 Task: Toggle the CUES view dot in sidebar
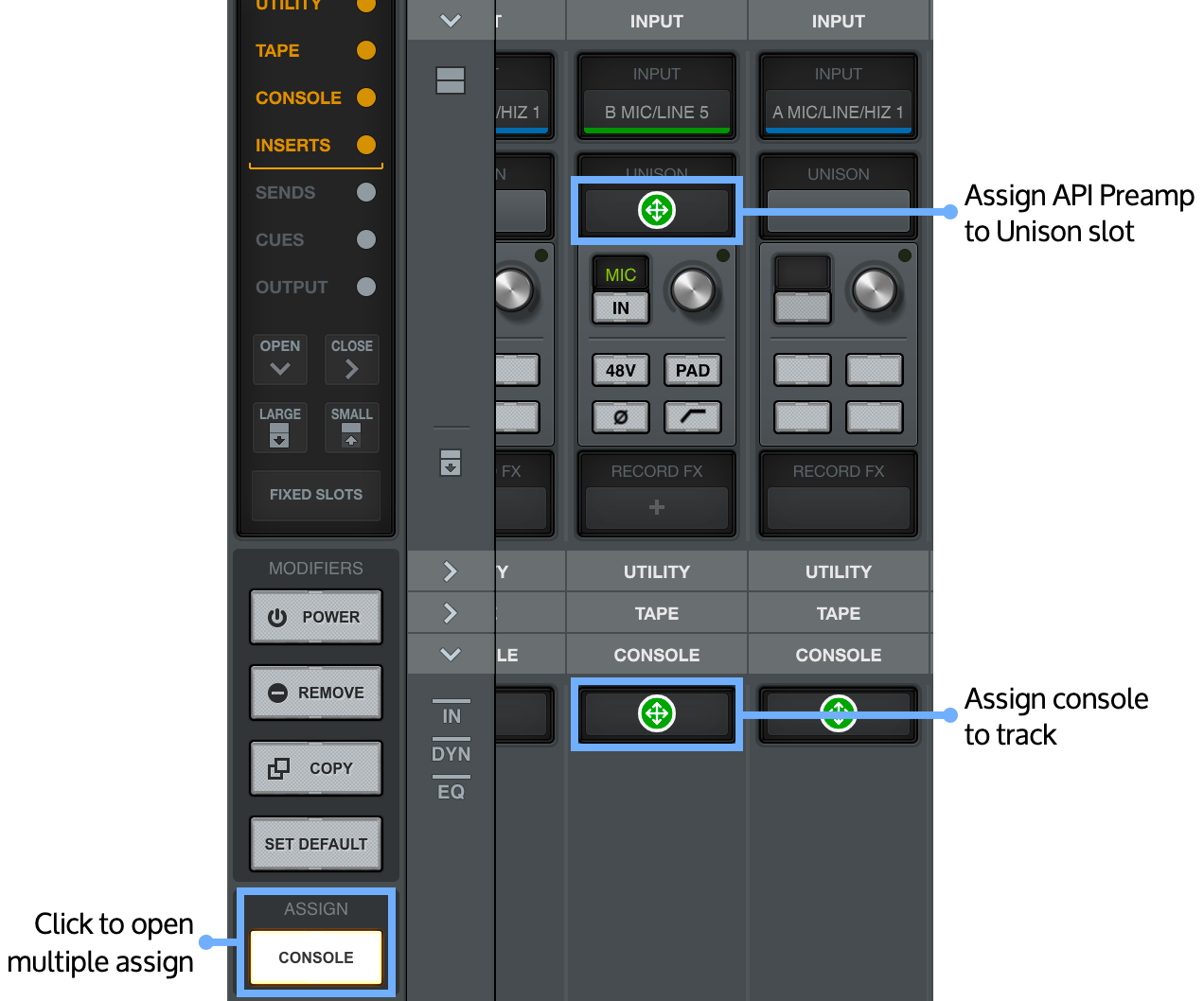[x=366, y=239]
